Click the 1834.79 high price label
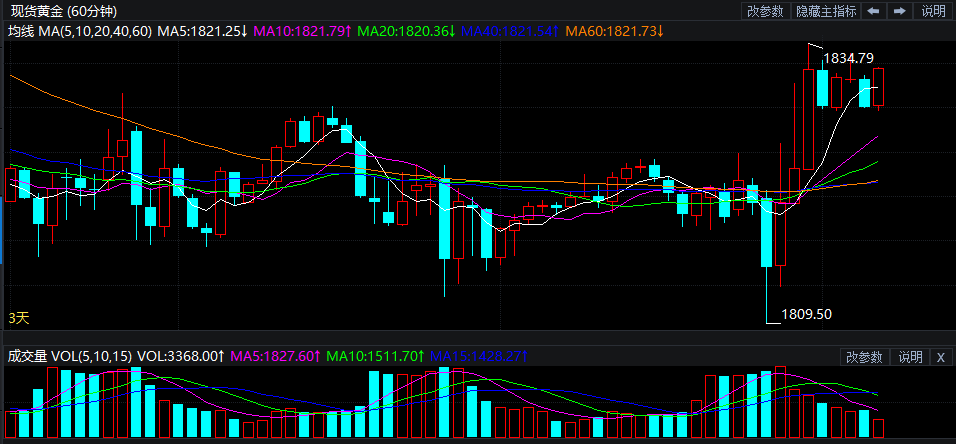956x444 pixels. click(x=848, y=58)
